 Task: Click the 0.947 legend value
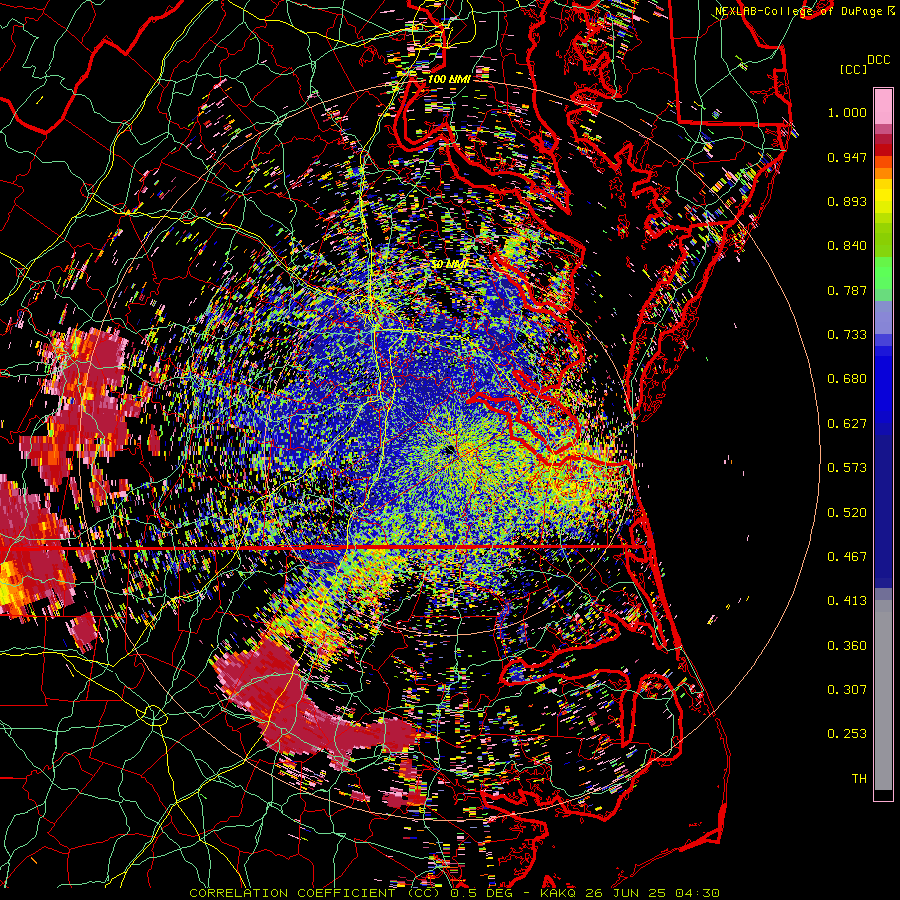847,157
